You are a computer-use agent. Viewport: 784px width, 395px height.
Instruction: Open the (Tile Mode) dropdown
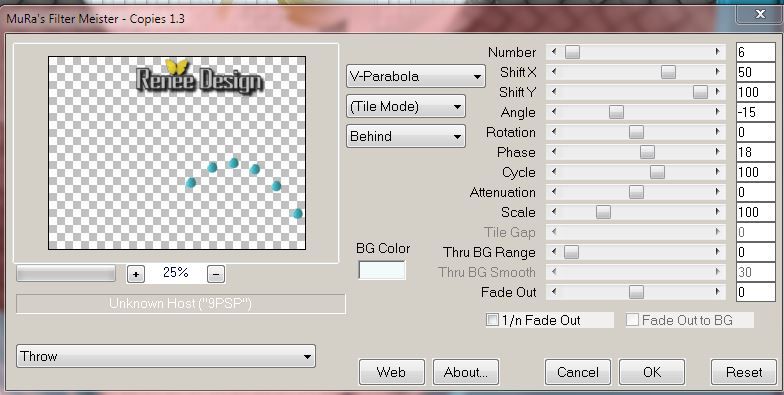[x=406, y=106]
